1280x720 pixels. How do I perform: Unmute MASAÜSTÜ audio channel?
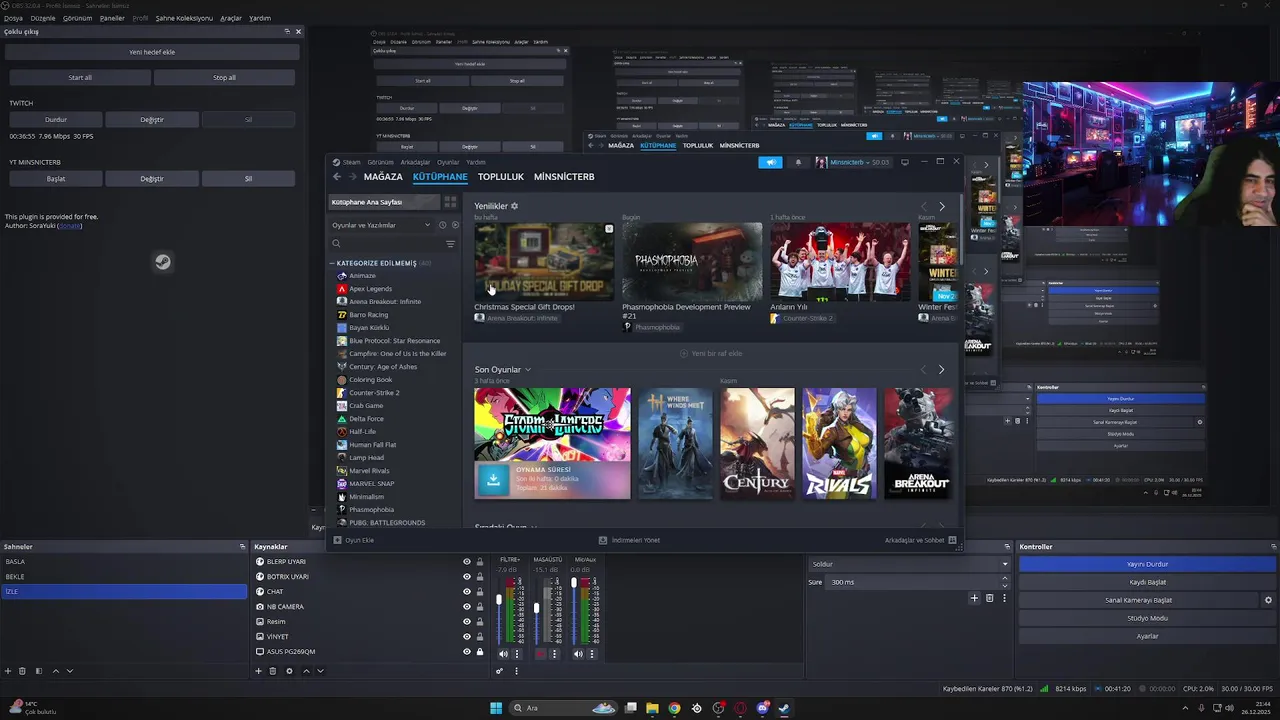(x=541, y=654)
